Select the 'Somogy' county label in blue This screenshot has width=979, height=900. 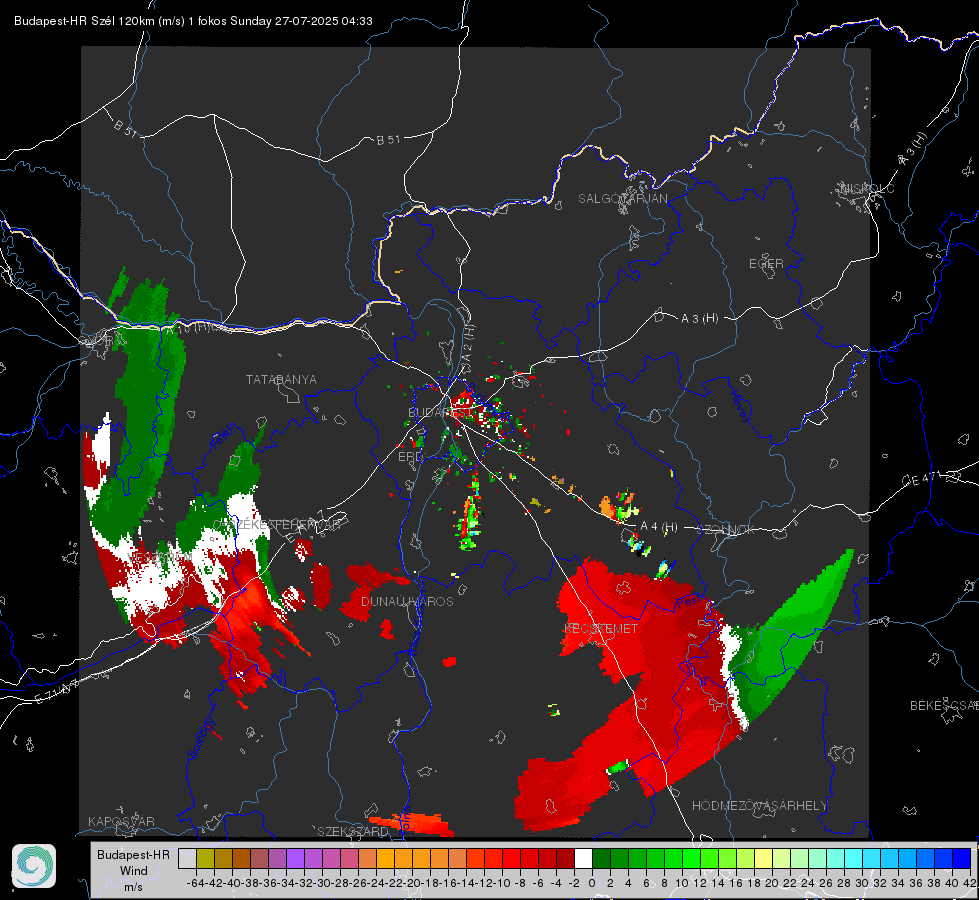click(x=200, y=738)
